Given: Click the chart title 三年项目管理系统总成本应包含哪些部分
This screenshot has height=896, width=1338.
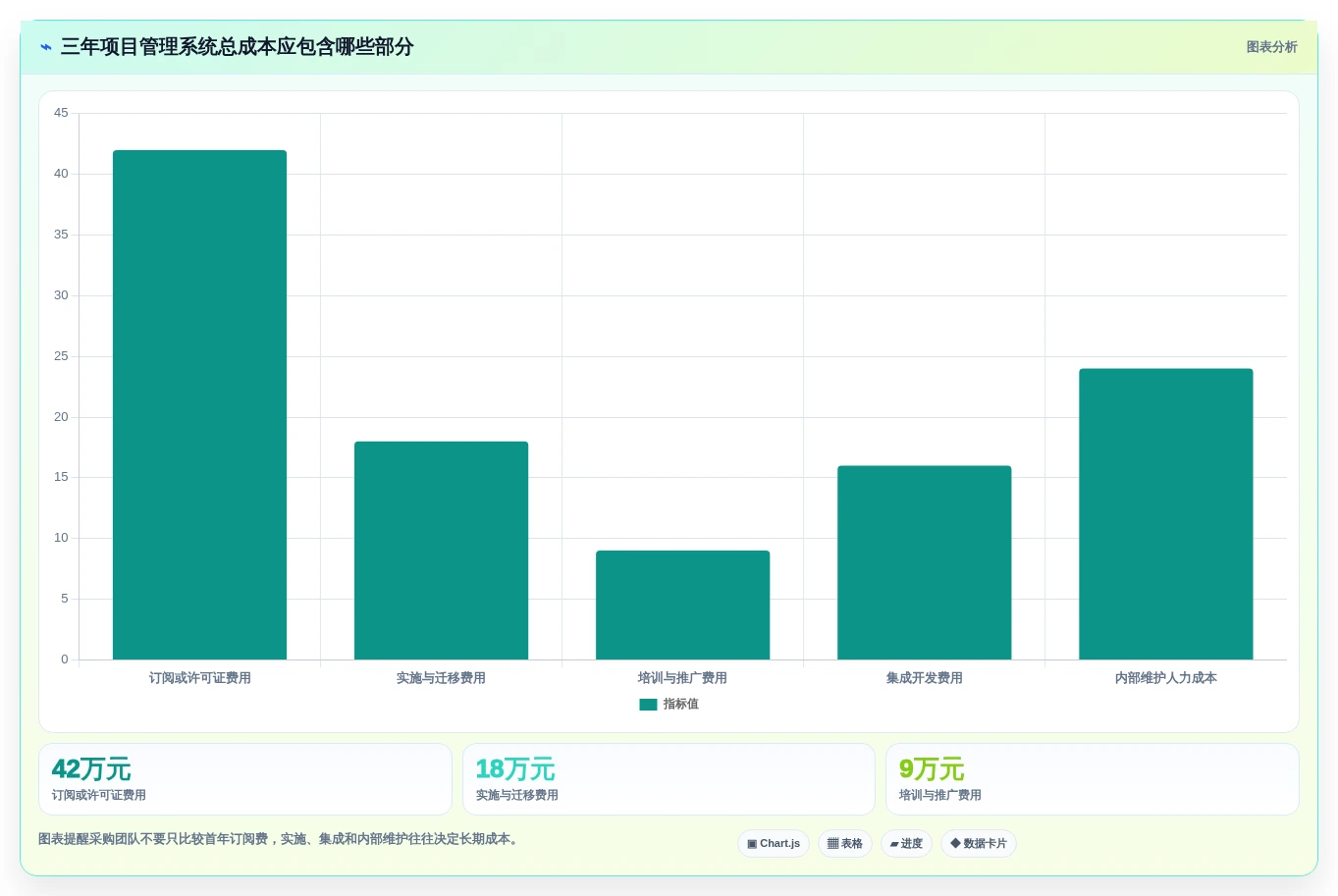Looking at the screenshot, I should (237, 47).
